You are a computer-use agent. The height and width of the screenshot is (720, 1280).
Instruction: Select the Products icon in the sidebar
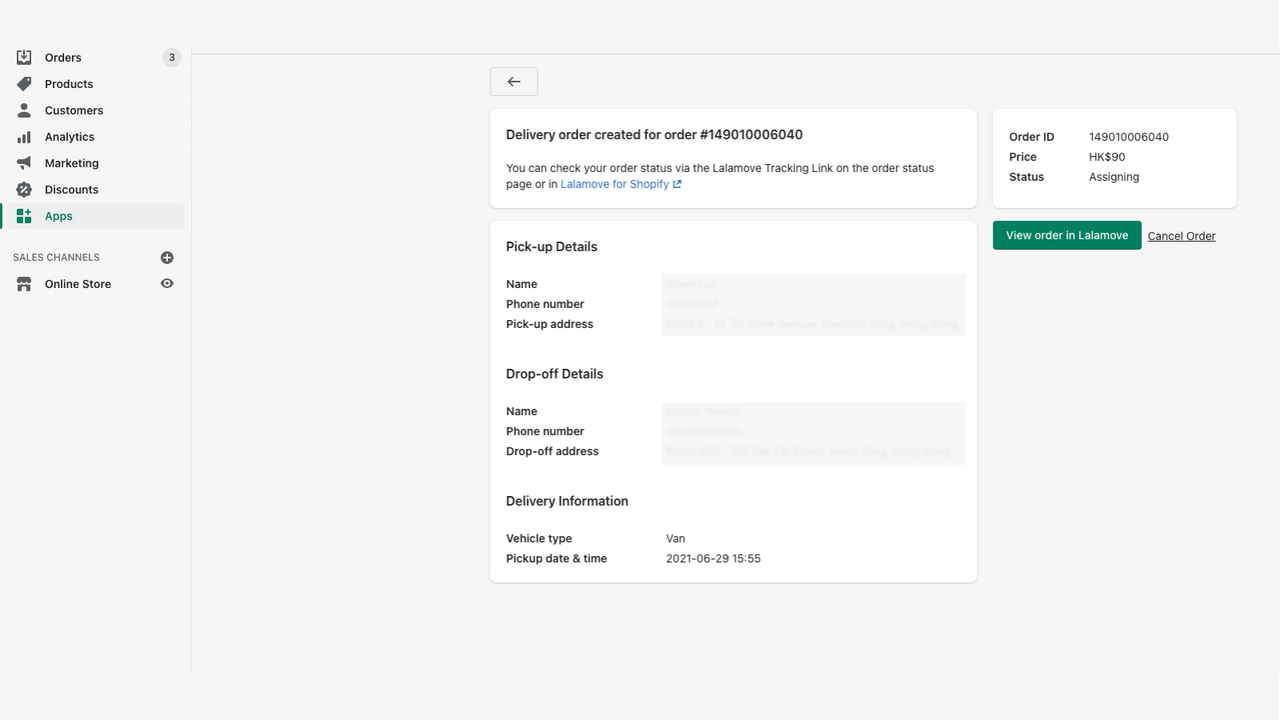click(24, 84)
